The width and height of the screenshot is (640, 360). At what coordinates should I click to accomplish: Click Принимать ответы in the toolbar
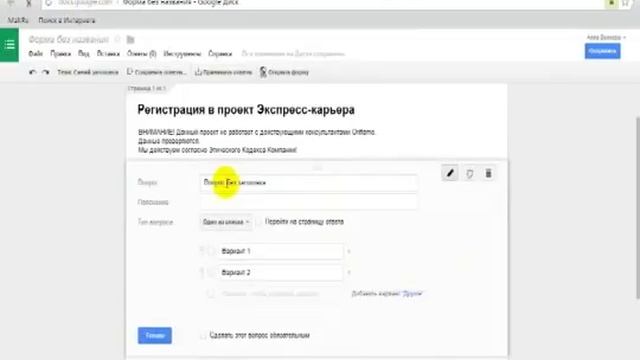pos(223,72)
